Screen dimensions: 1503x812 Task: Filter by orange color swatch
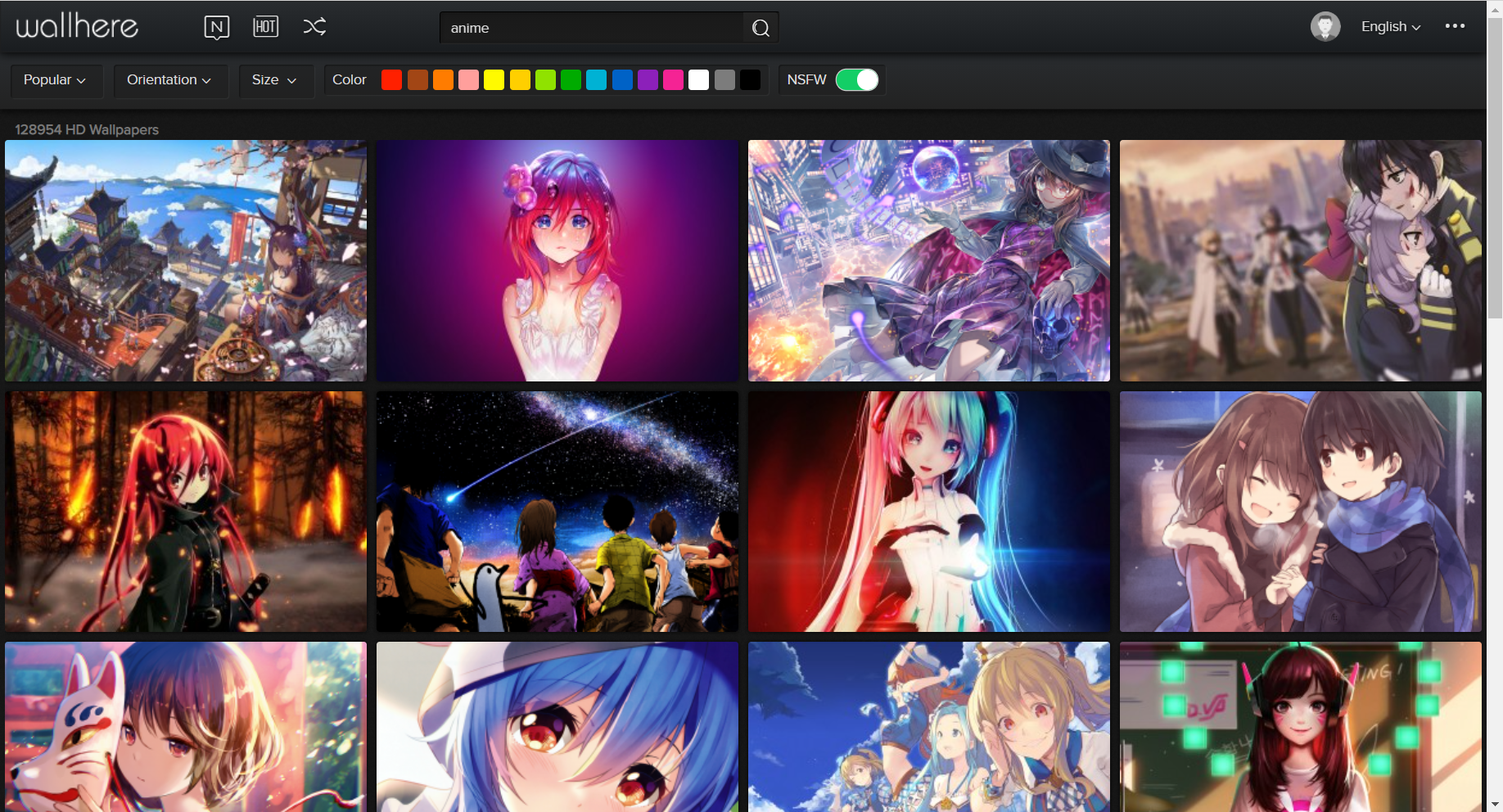click(443, 80)
